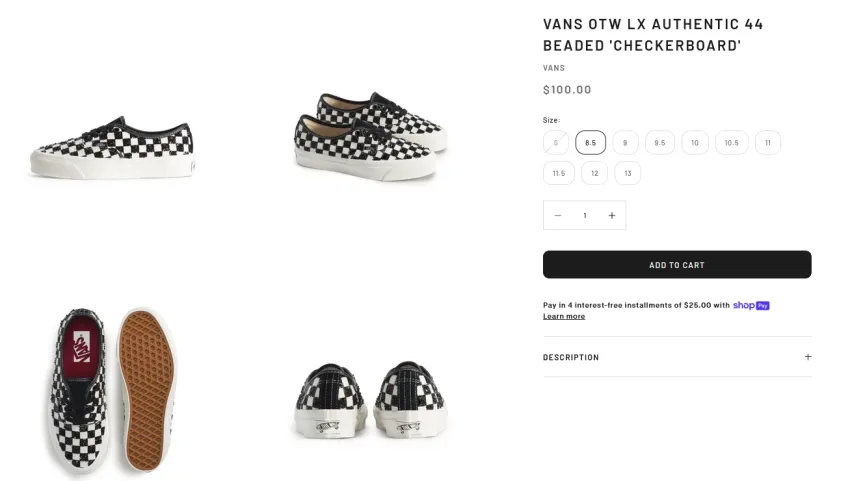Choose size 12
This screenshot has width=850, height=481.
click(x=594, y=173)
